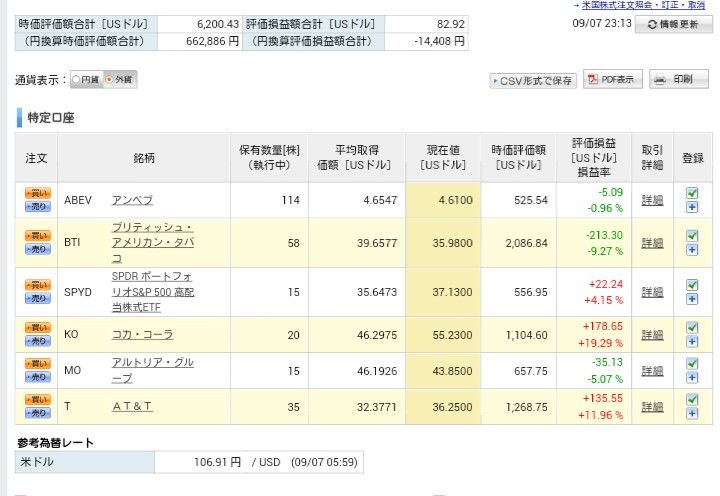Viewport: 720px width, 496px height.
Task: Click the 買い (buy) button for MO
Action: pos(38,364)
